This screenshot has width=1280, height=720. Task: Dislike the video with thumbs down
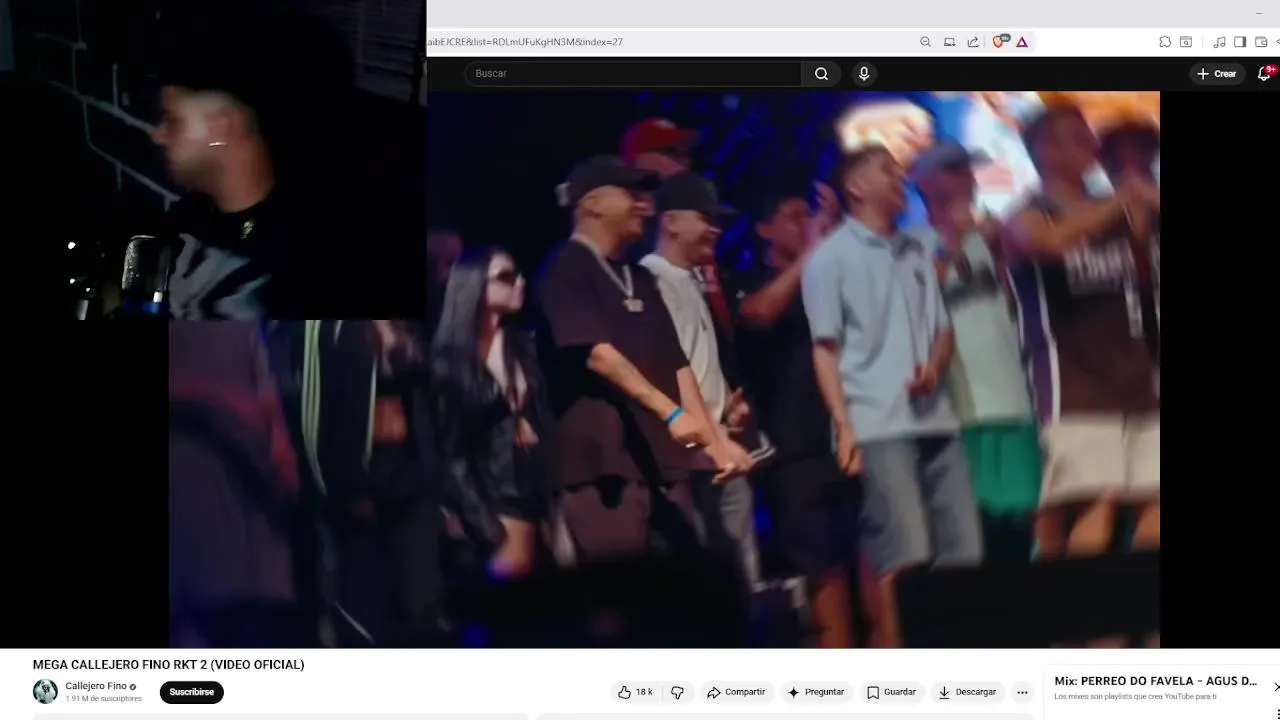pyautogui.click(x=677, y=692)
